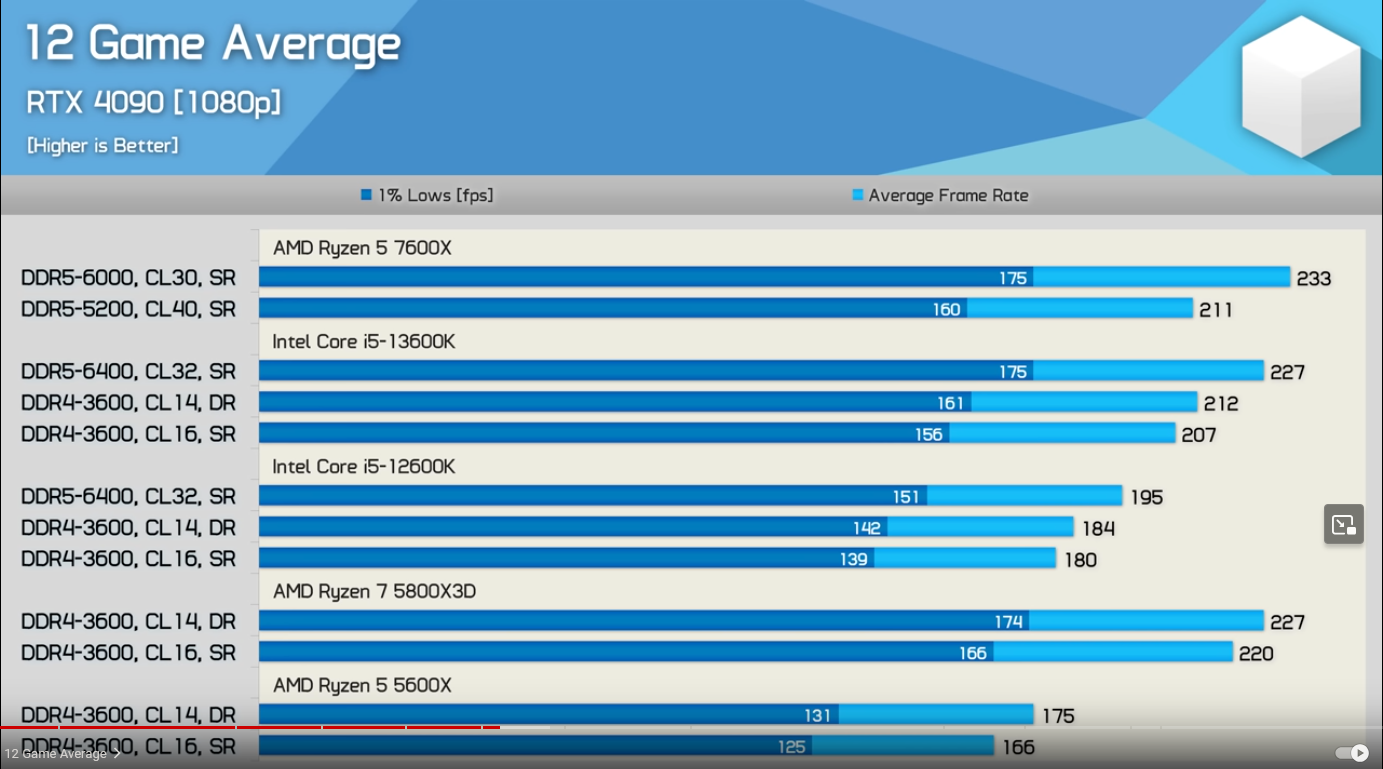
Task: Click the 1% low value 161
Action: pyautogui.click(x=950, y=403)
